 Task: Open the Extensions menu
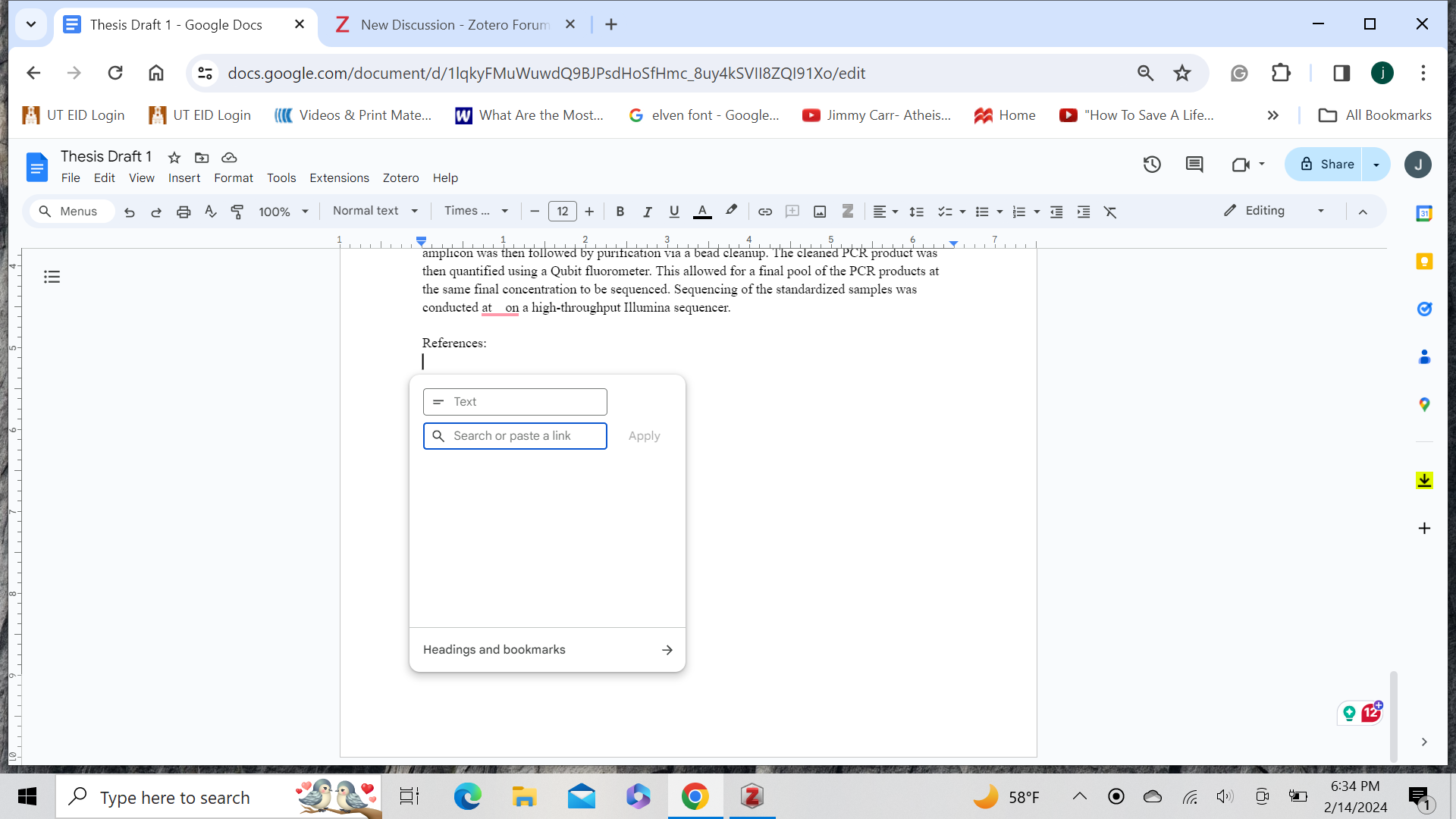pyautogui.click(x=339, y=177)
